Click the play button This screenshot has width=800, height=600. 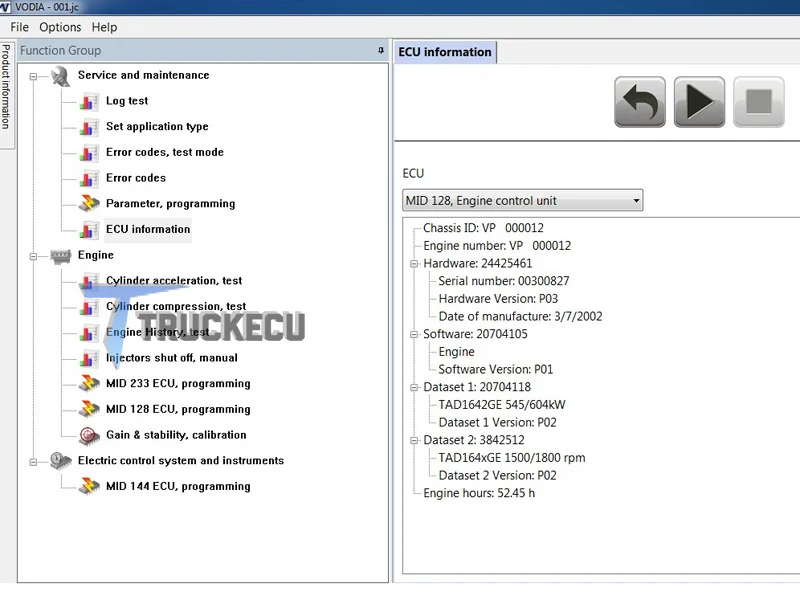699,102
